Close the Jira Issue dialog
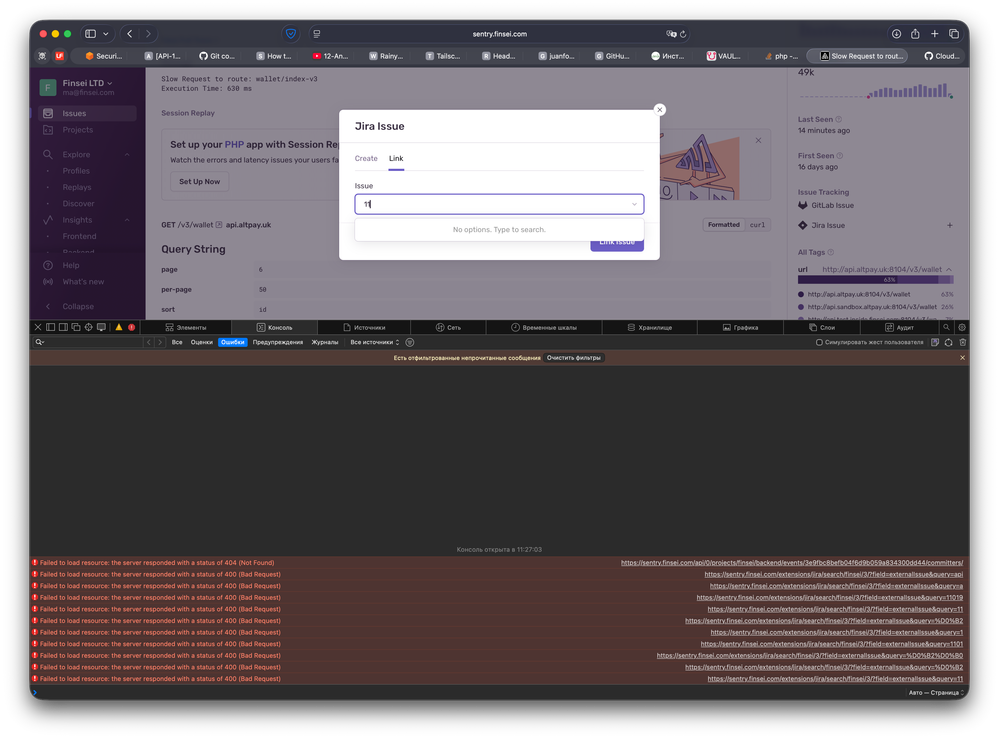The image size is (999, 739). tap(659, 110)
